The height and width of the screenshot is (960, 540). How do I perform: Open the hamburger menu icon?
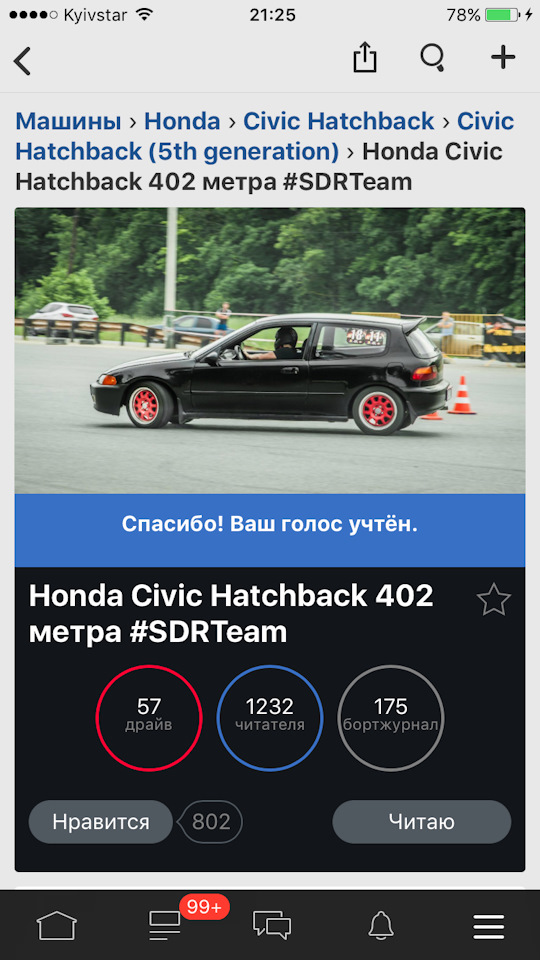coord(489,926)
